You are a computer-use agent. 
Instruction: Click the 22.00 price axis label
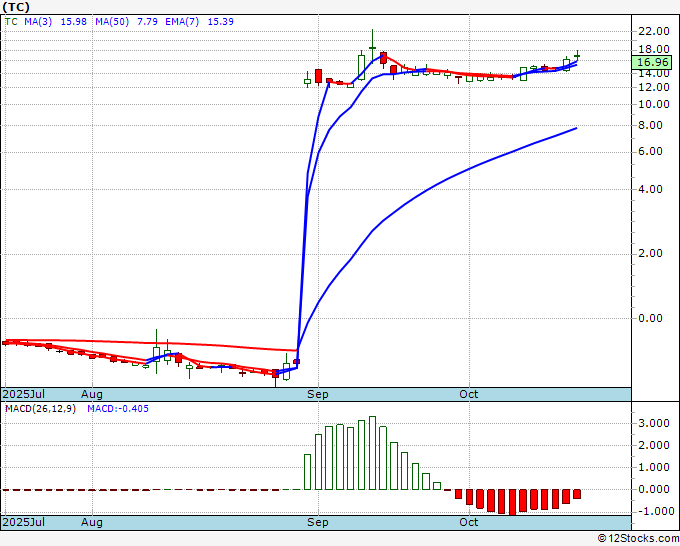(x=654, y=31)
